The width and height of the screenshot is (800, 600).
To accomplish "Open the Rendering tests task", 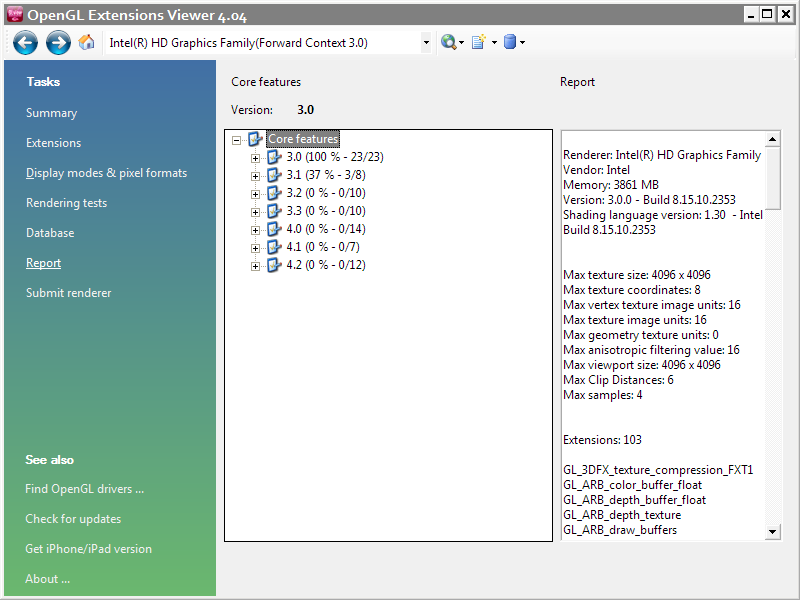I will [x=66, y=203].
